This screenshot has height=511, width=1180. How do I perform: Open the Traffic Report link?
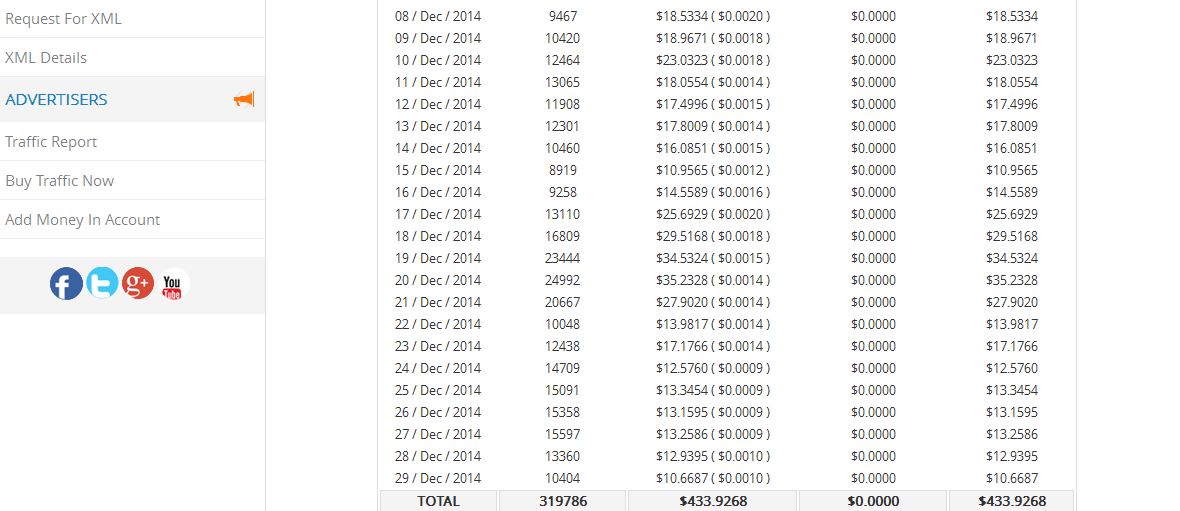tap(51, 142)
